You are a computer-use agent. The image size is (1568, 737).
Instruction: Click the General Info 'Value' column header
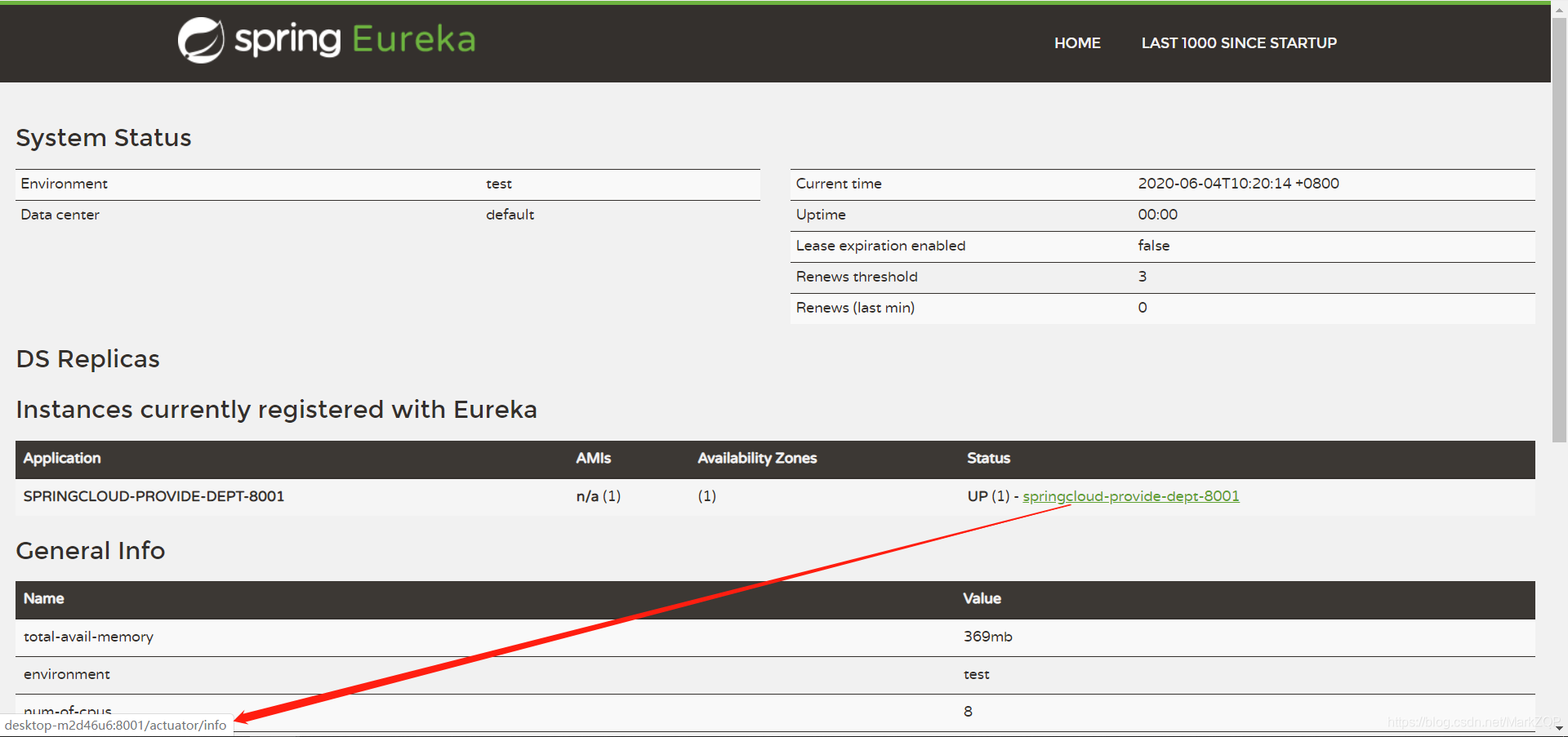click(x=982, y=599)
